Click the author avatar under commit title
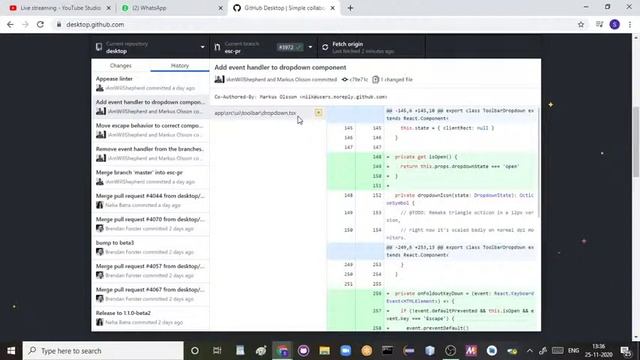This screenshot has width=640, height=360. coord(219,79)
